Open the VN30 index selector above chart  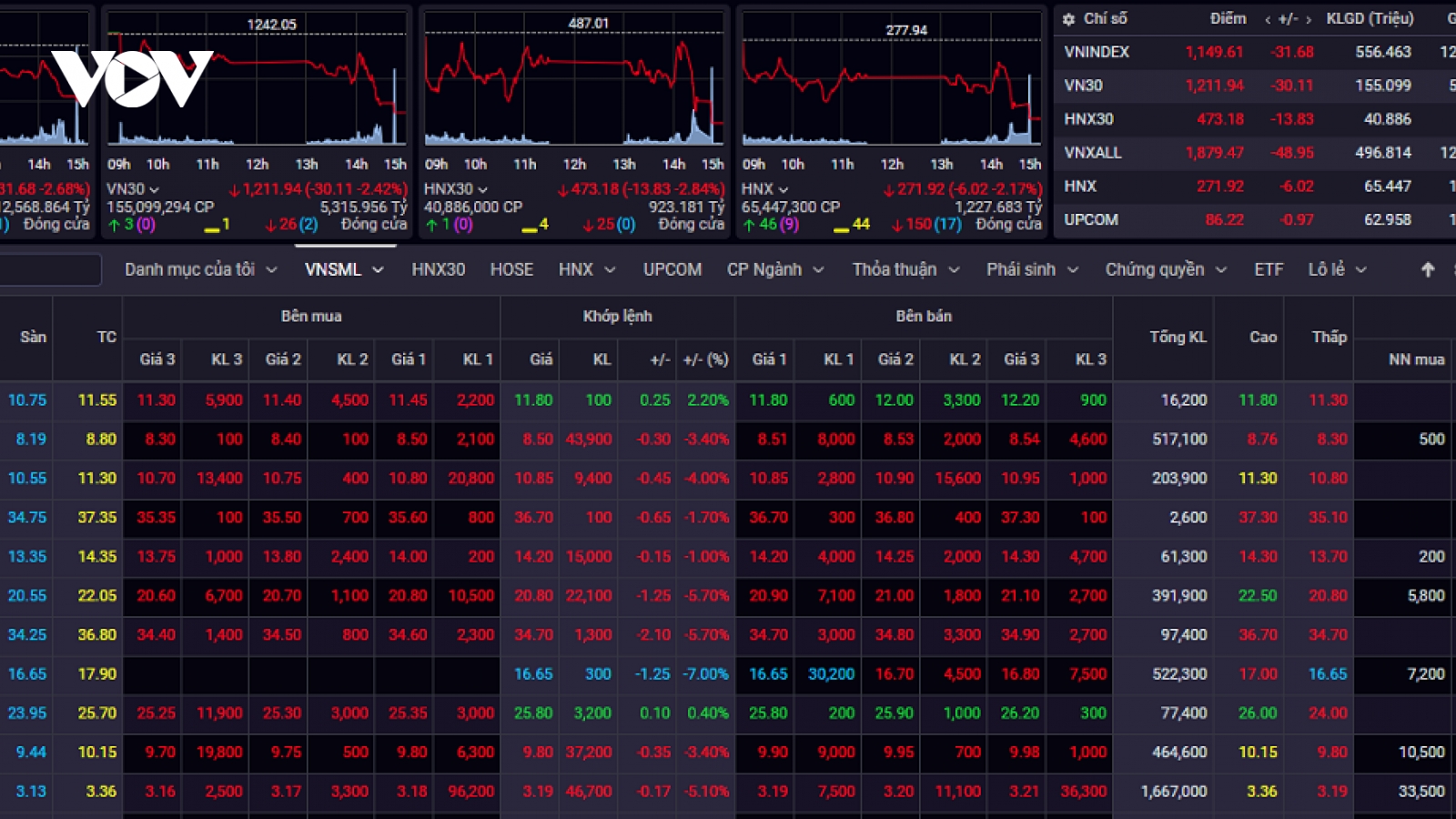133,189
